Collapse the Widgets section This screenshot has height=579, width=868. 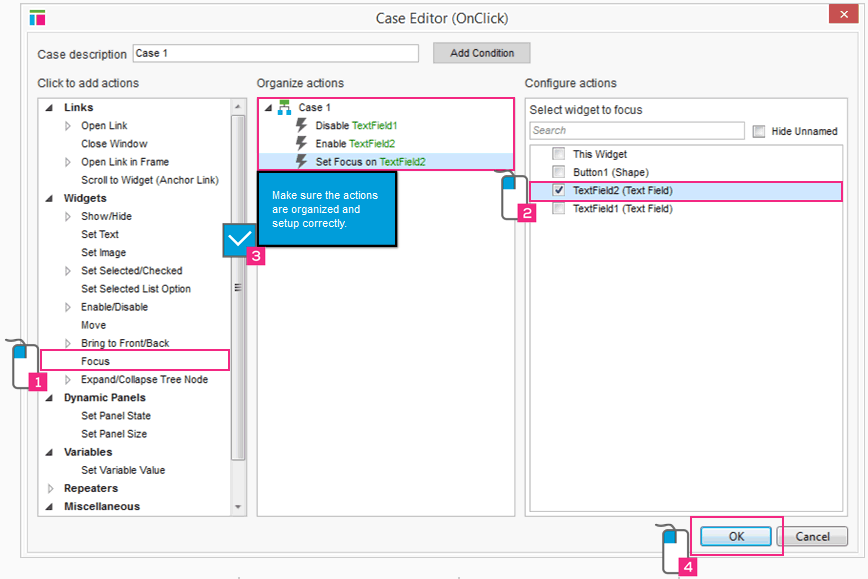(52, 198)
